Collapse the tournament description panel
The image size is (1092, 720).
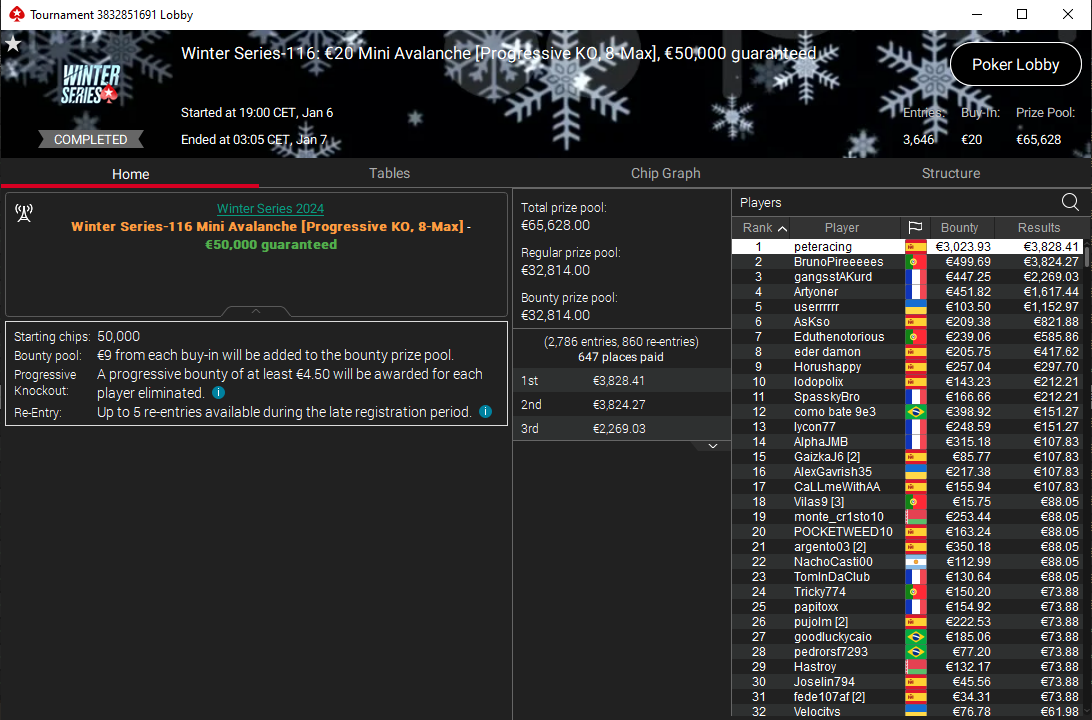coord(256,311)
